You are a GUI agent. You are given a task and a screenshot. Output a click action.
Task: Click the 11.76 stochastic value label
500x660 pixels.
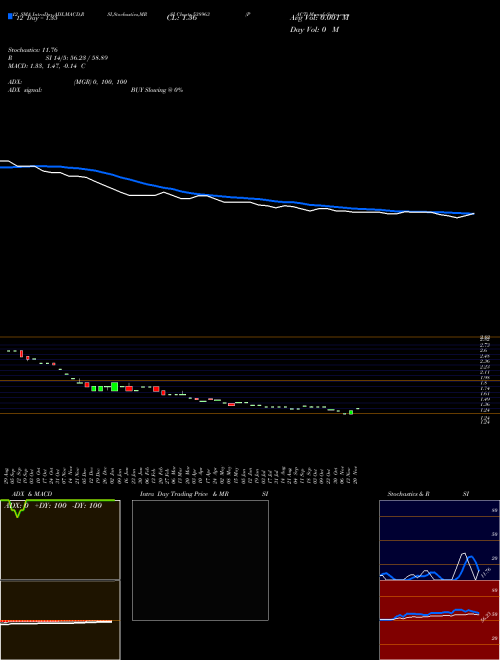coord(485,572)
